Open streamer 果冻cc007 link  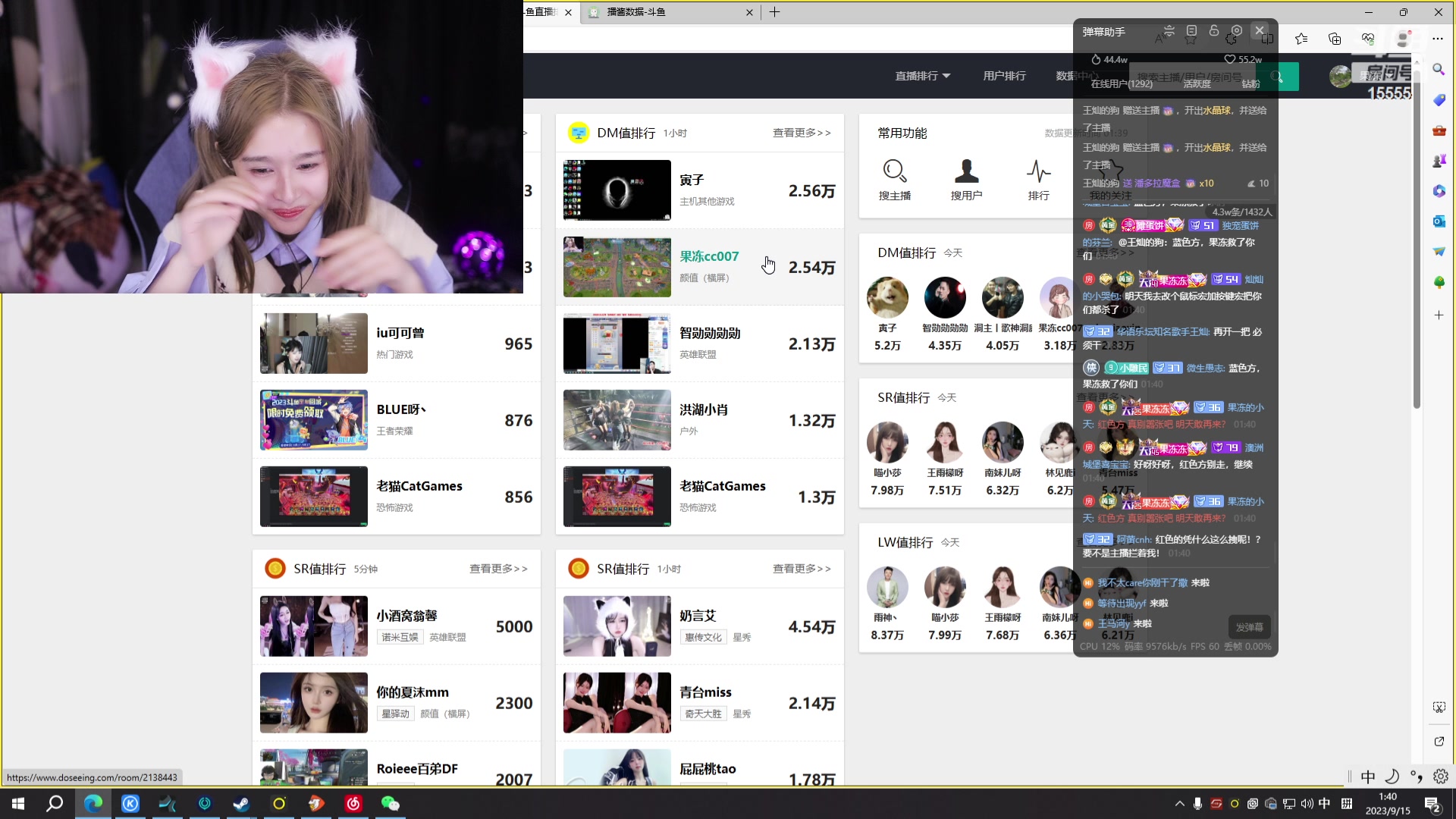coord(709,256)
